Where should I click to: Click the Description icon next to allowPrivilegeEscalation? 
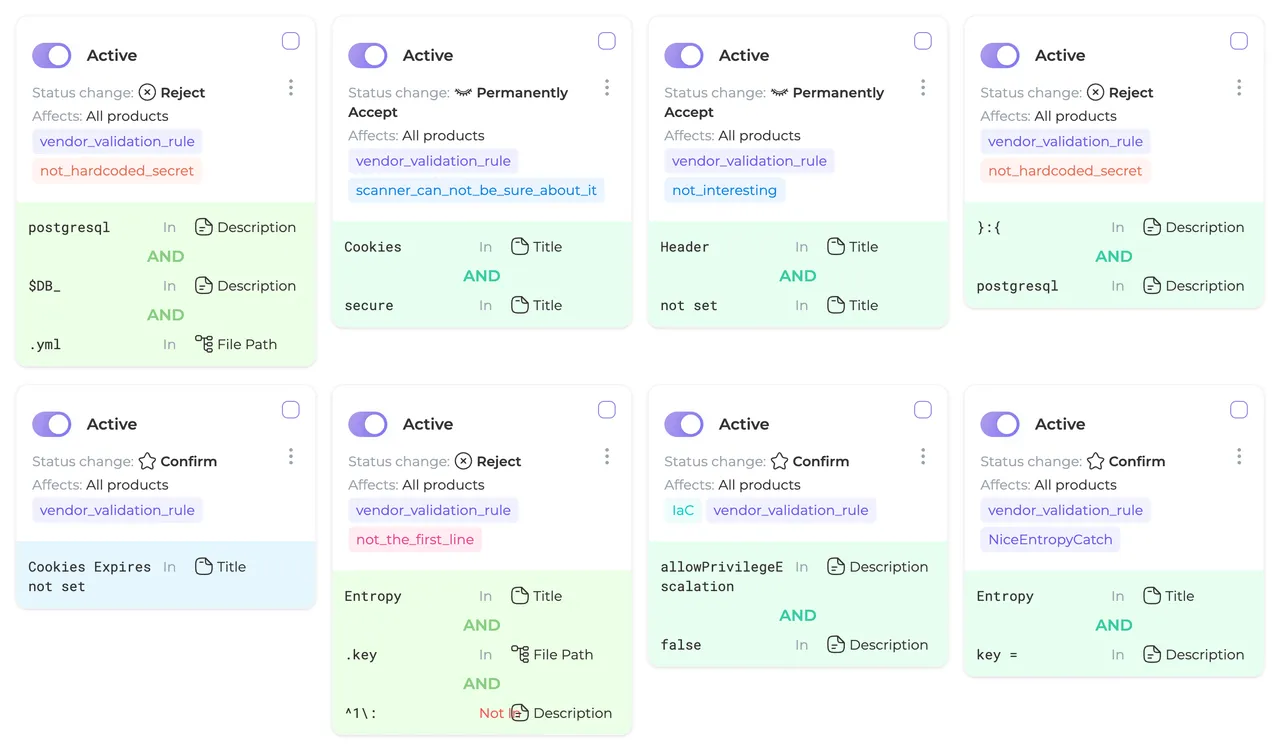[835, 566]
